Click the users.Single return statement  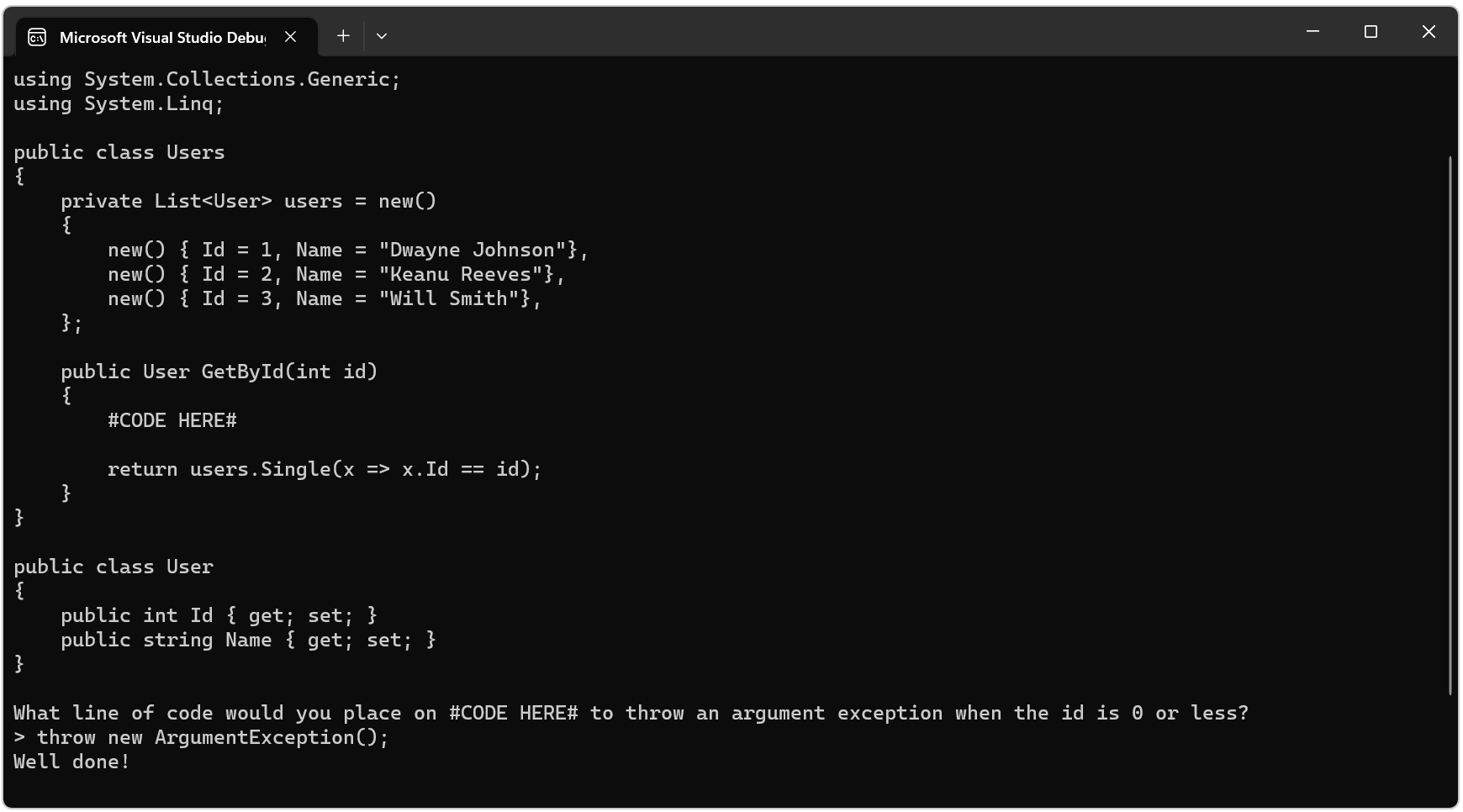(x=324, y=468)
